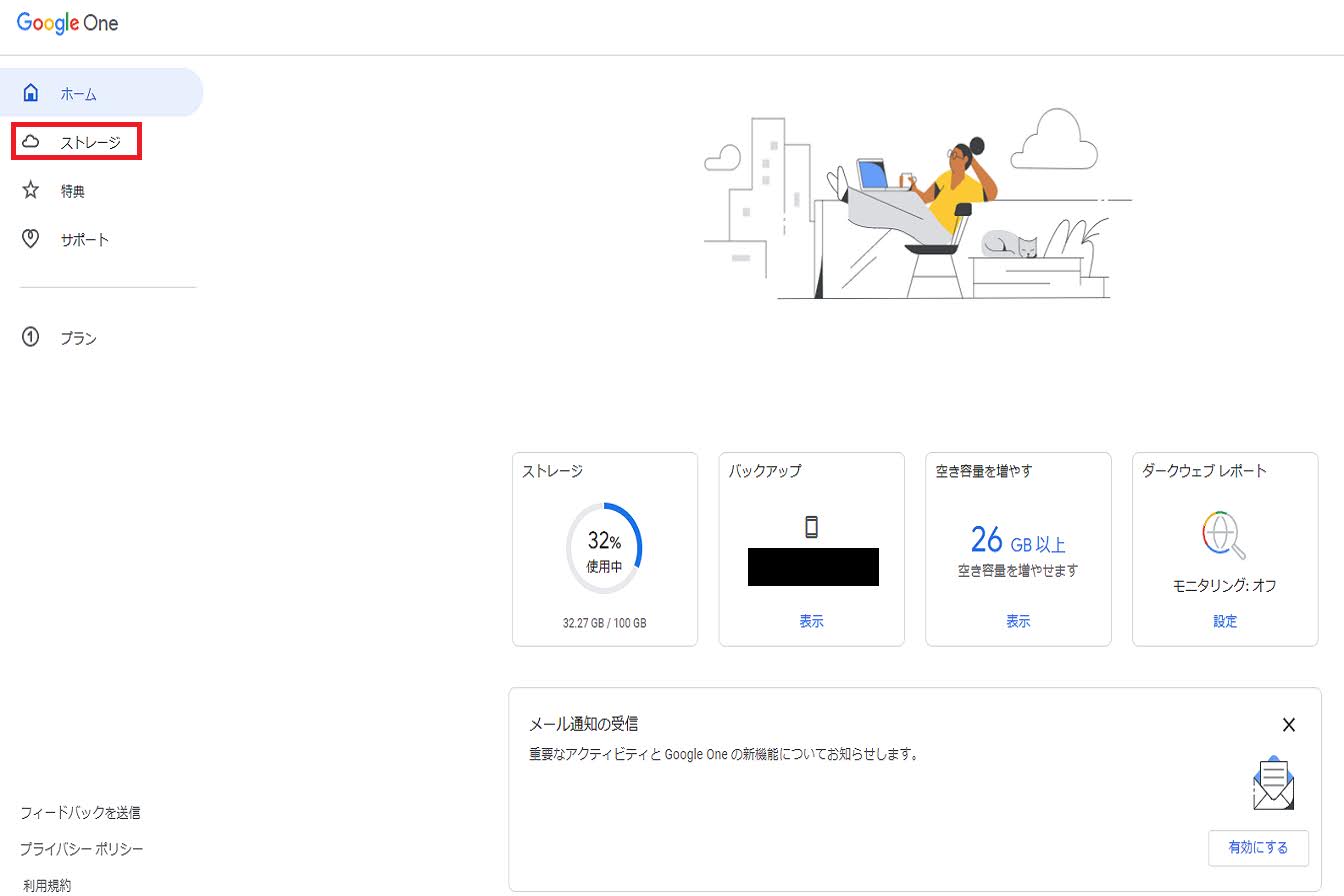This screenshot has width=1344, height=896.
Task: Open プライバシー ポリシー link
Action: coord(82,849)
